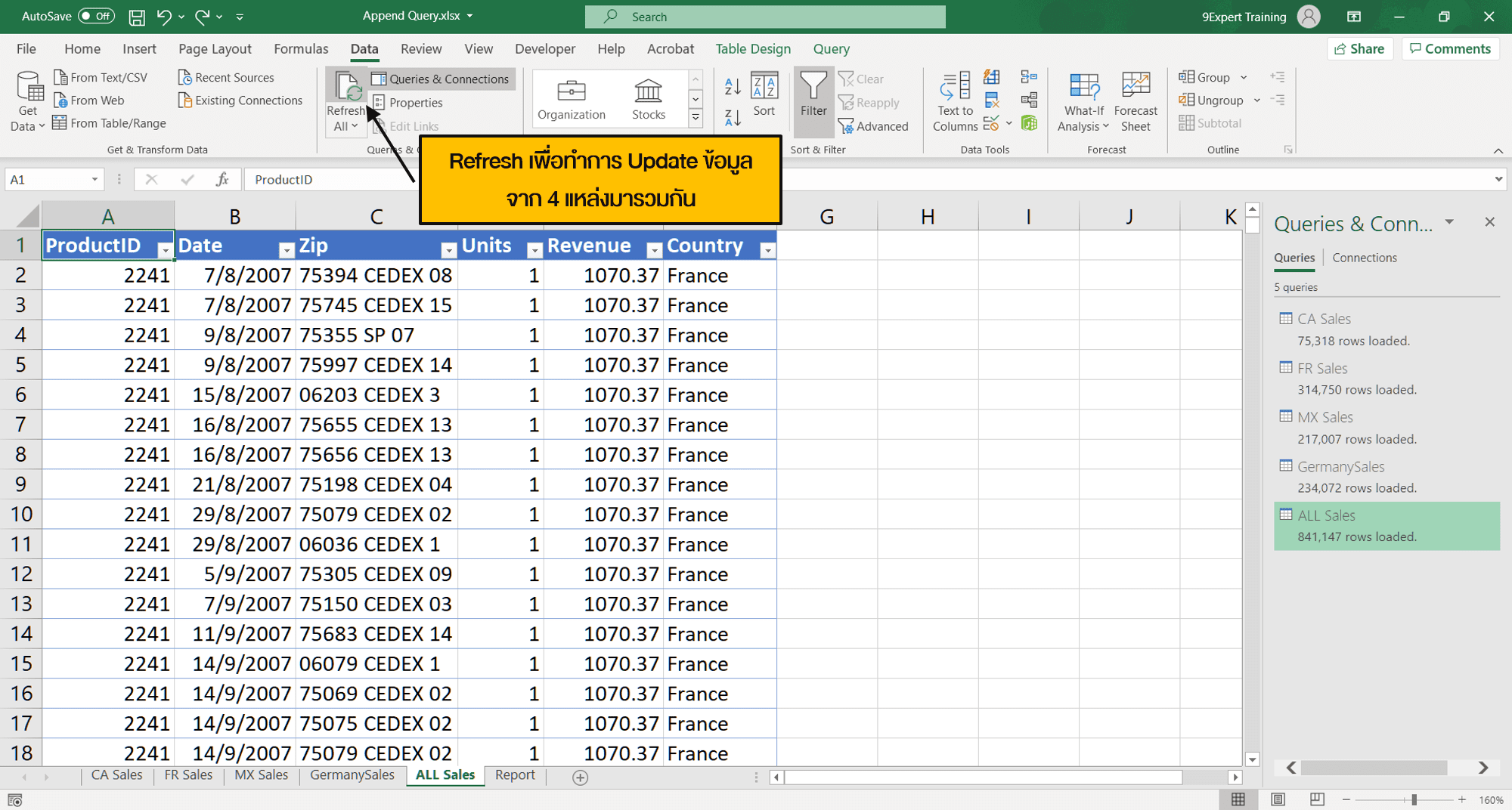Click the Save icon in title bar

[137, 17]
